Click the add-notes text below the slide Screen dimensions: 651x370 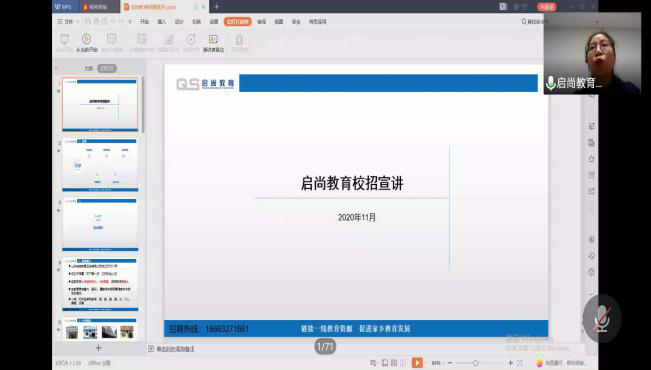(x=175, y=349)
